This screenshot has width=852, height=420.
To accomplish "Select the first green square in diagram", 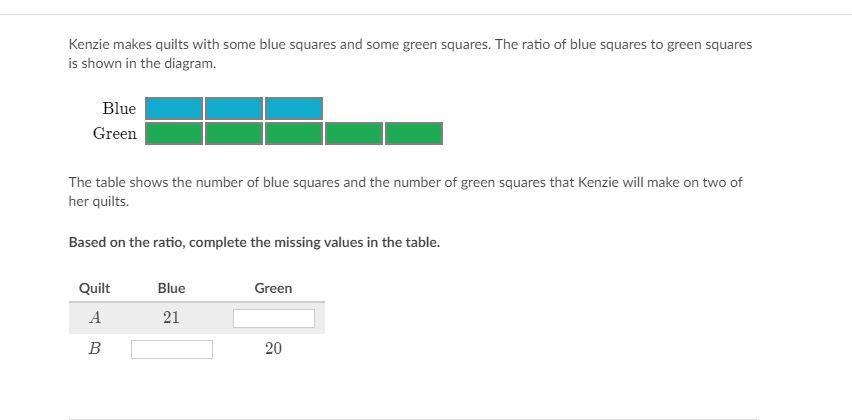I will 174,133.
